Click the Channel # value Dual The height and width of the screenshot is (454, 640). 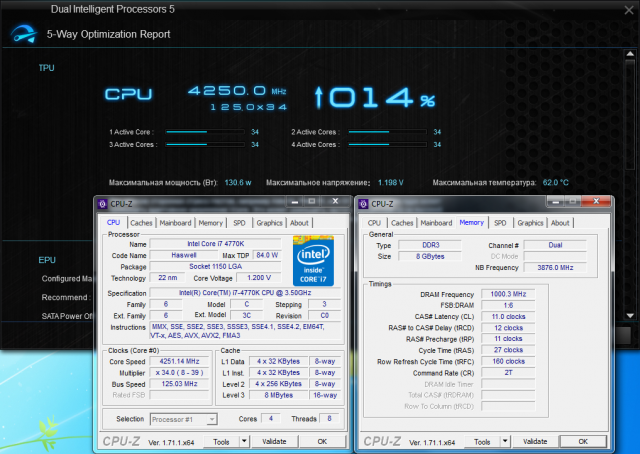pos(555,245)
